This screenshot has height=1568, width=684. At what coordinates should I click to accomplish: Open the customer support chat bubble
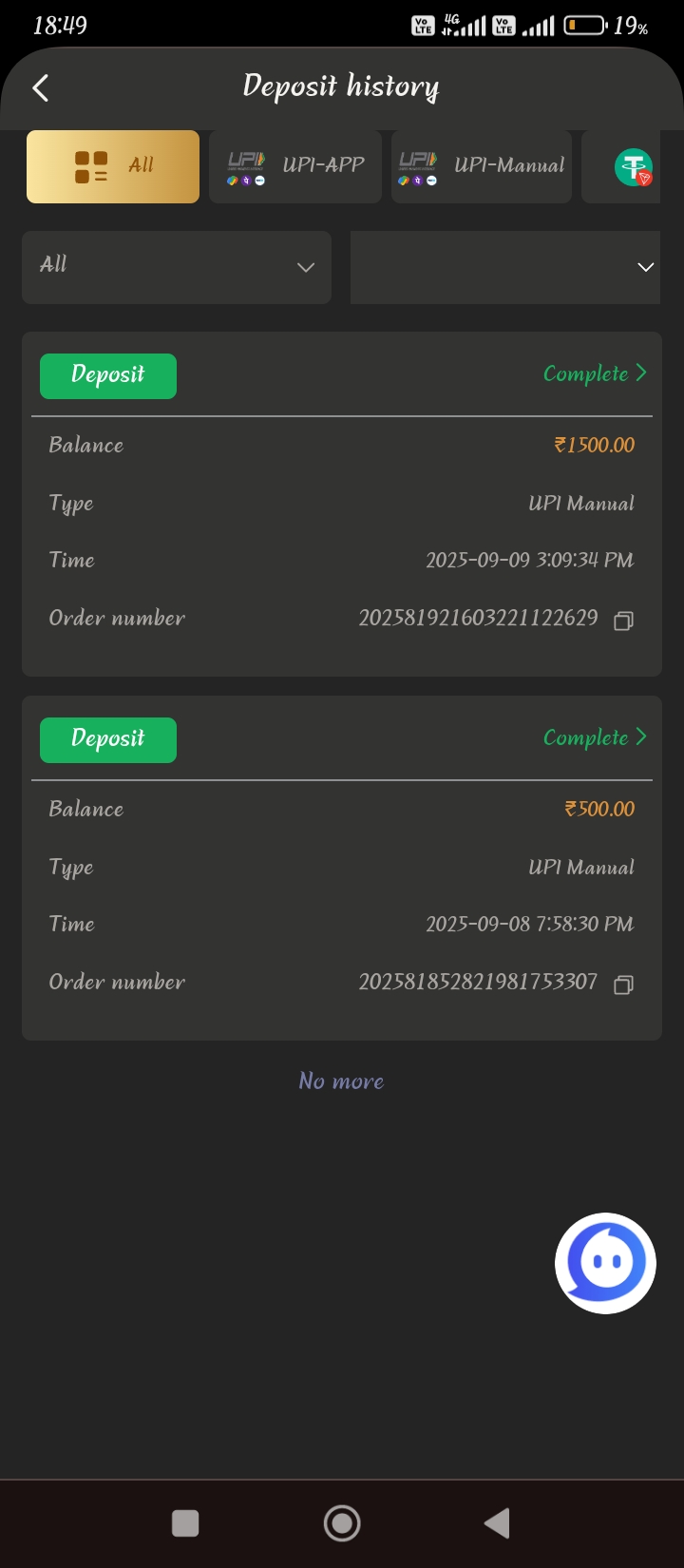605,1263
